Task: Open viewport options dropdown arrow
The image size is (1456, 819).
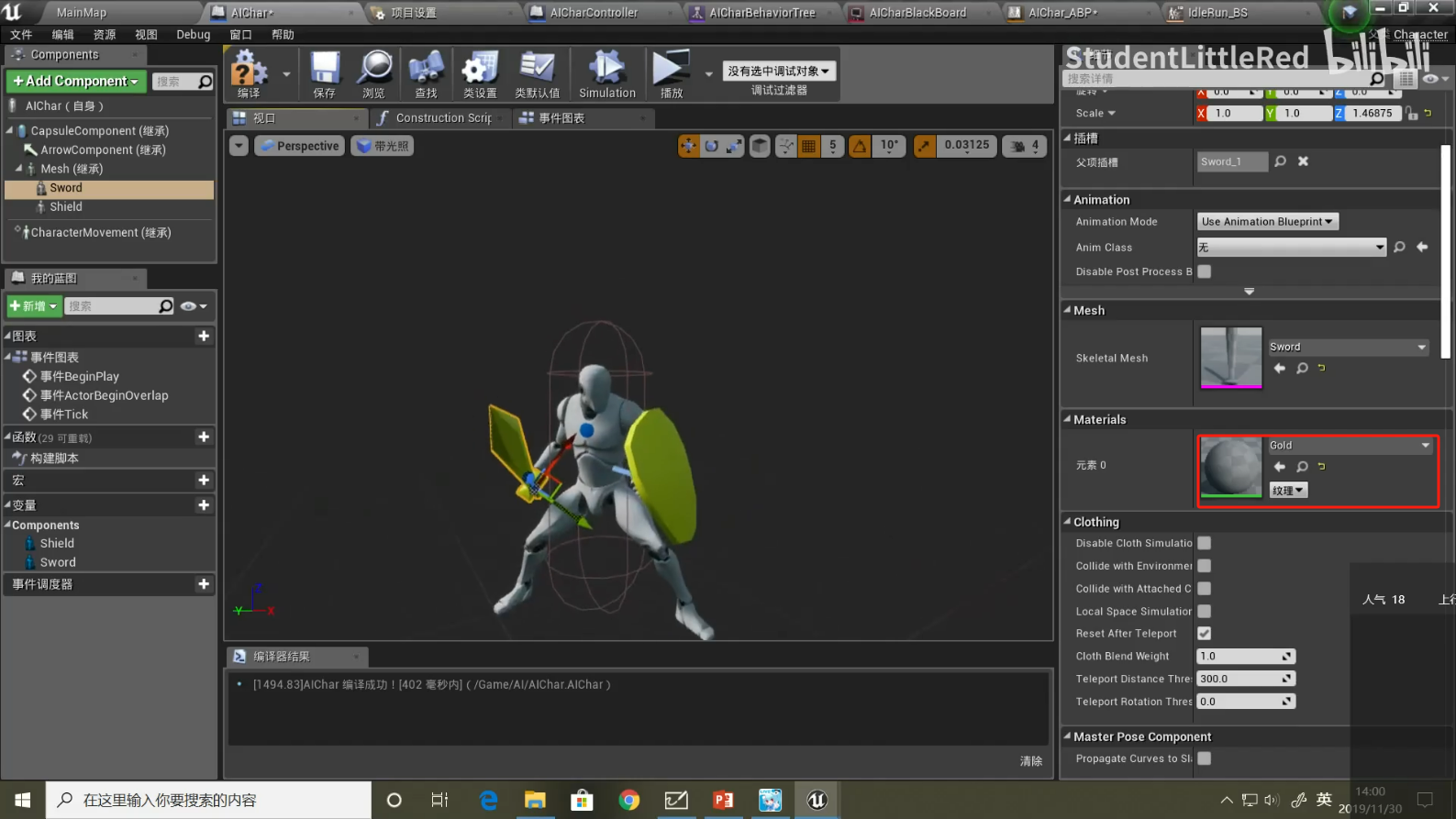Action: pos(239,146)
